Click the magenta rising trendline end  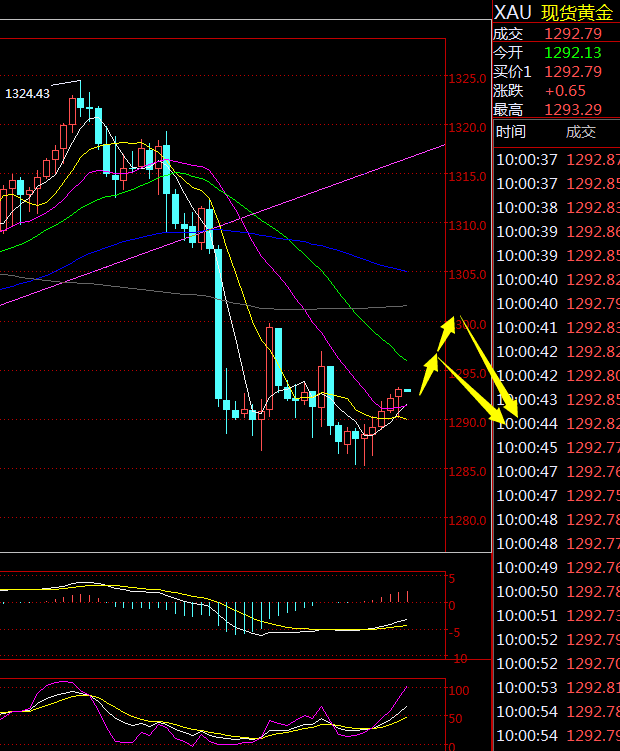(x=443, y=145)
